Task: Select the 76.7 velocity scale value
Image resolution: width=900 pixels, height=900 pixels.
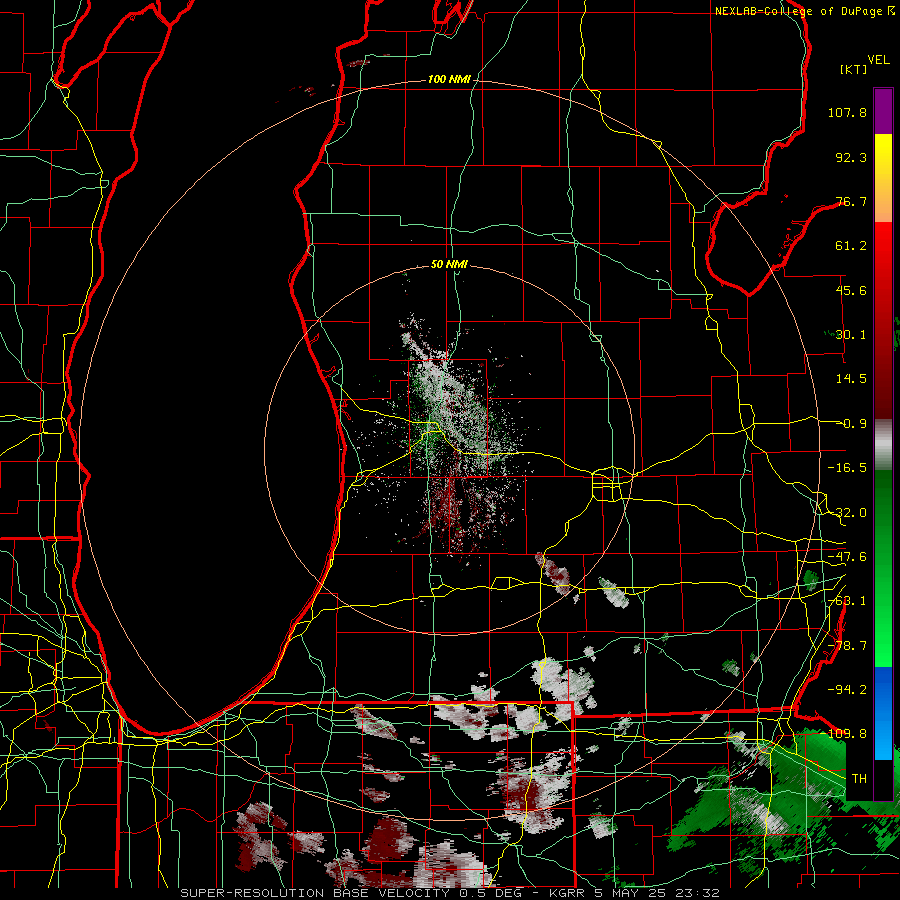Action: 851,201
